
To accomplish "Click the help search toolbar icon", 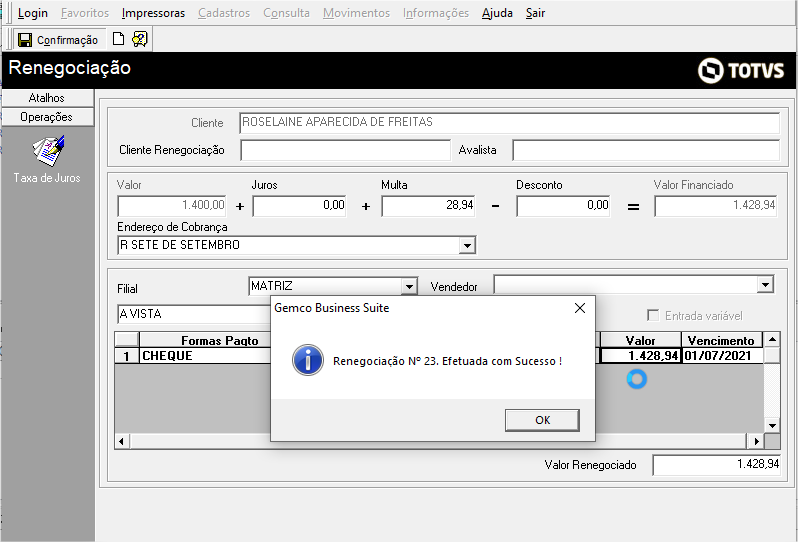I will point(139,39).
